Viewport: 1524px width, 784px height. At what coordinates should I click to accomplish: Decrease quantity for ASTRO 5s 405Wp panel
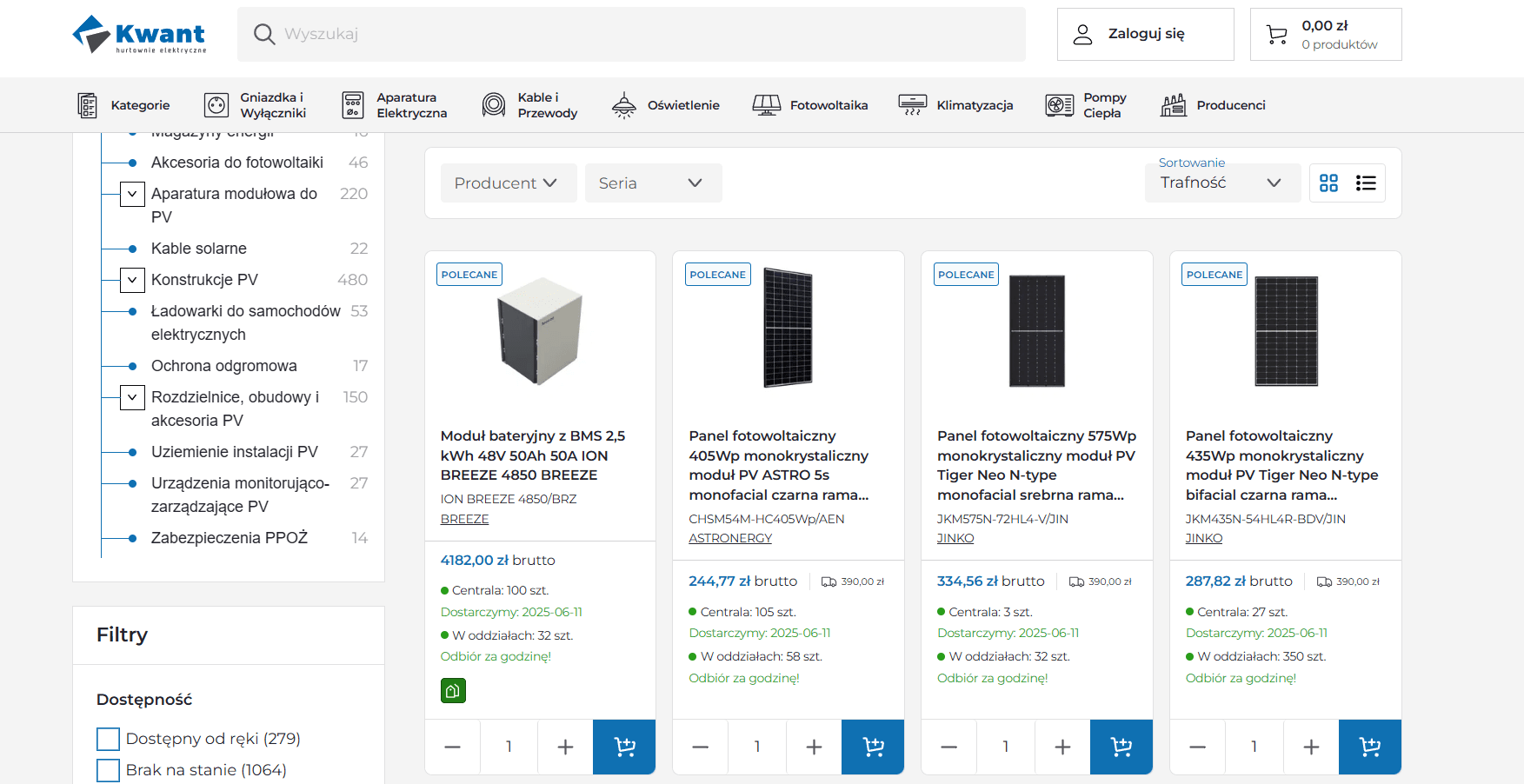point(701,747)
